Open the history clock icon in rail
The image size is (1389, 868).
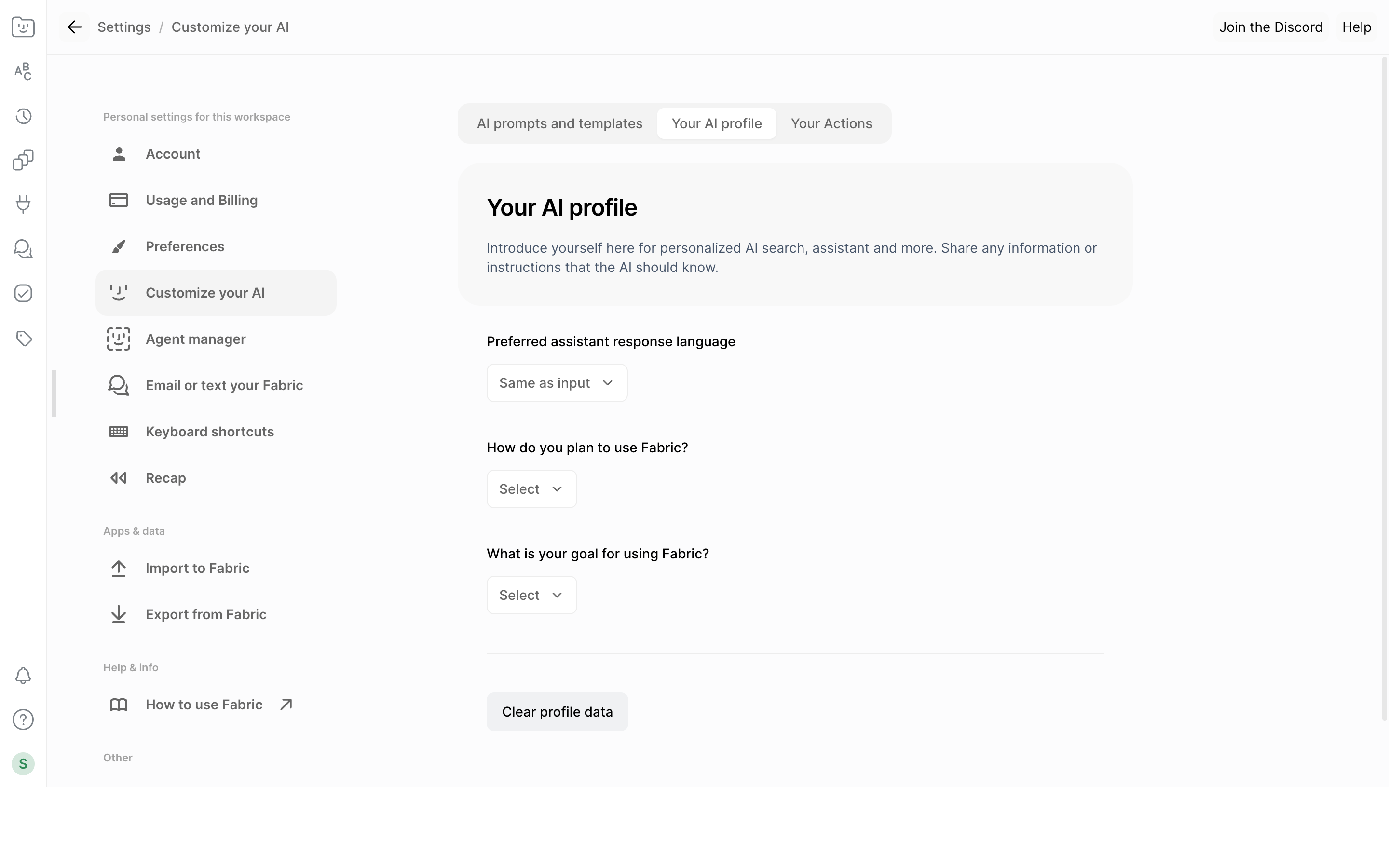(x=23, y=116)
